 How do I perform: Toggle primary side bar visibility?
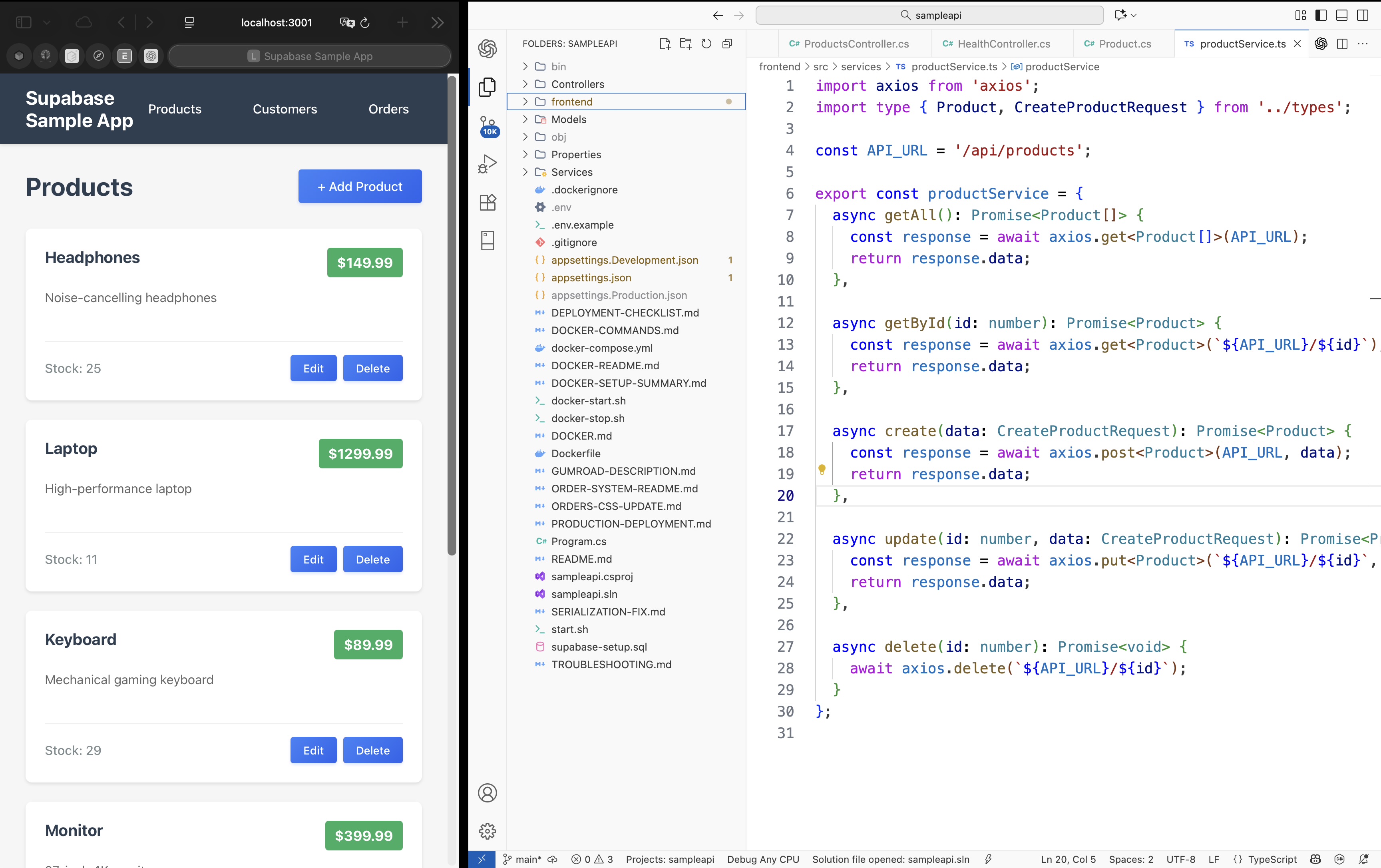click(x=1321, y=15)
